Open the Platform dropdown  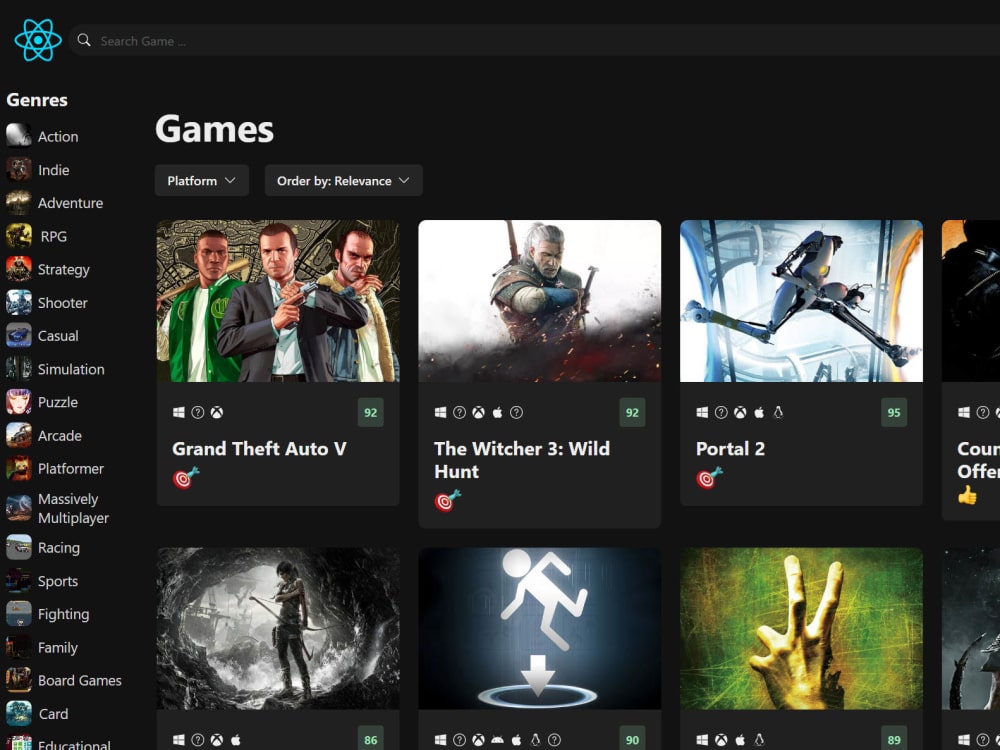(202, 180)
